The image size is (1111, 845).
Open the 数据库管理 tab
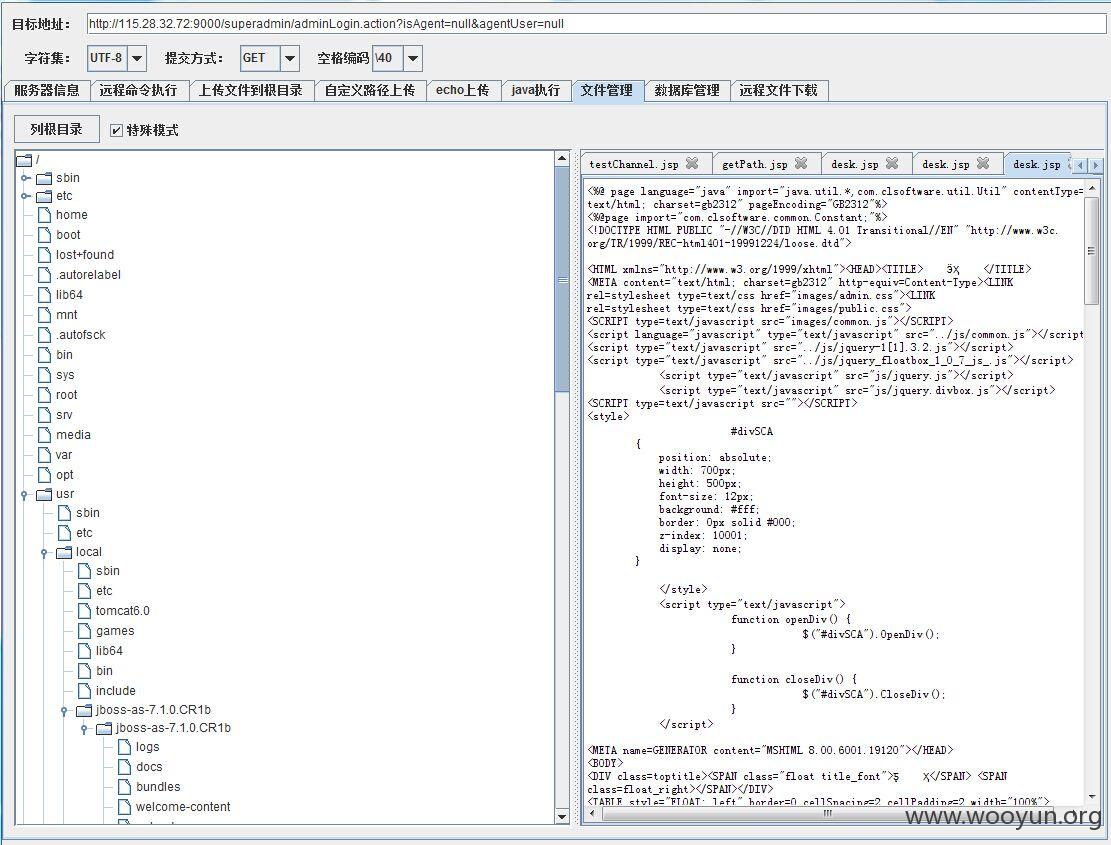point(687,91)
